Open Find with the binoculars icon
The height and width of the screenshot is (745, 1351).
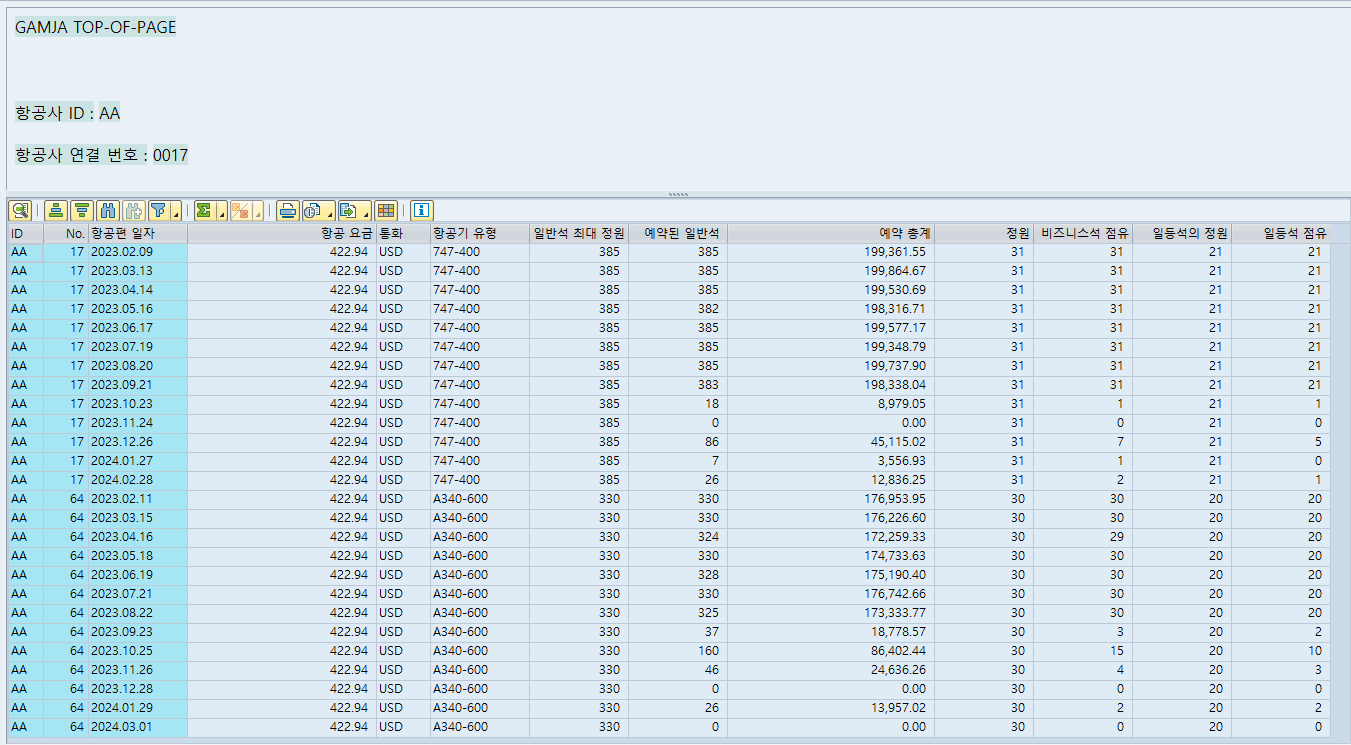click(x=108, y=210)
